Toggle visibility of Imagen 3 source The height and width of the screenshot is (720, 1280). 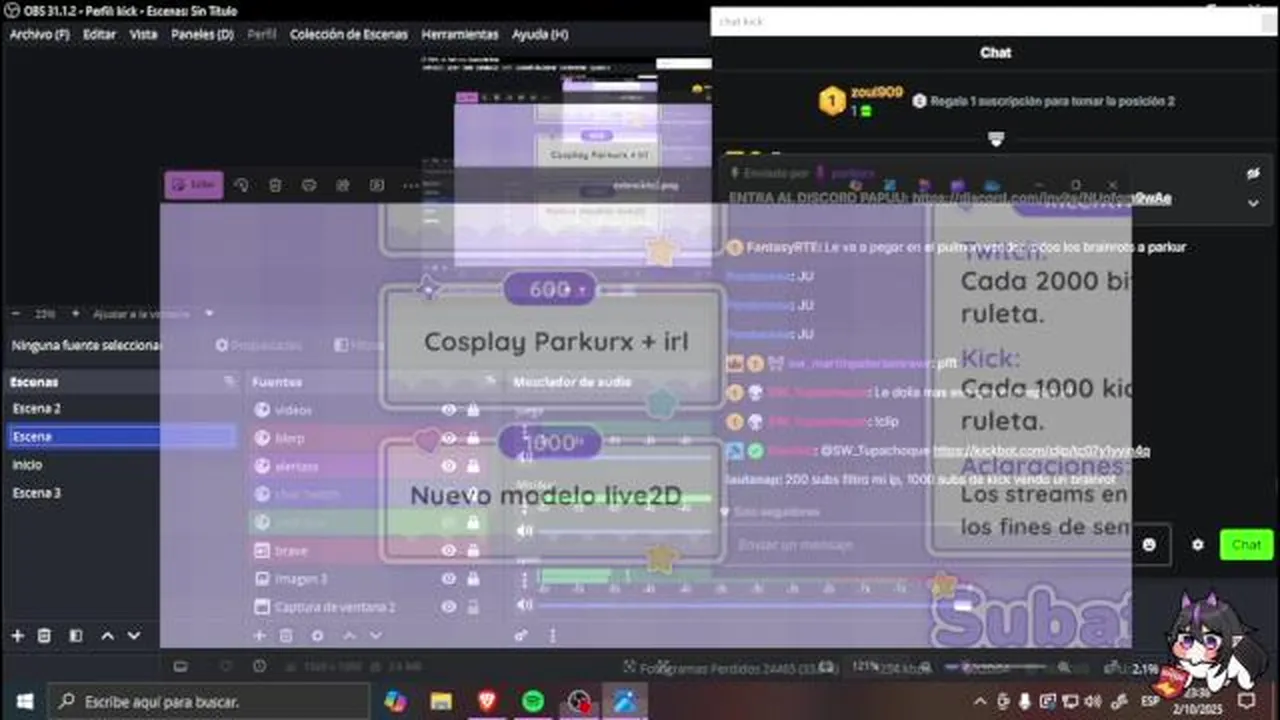click(x=449, y=578)
